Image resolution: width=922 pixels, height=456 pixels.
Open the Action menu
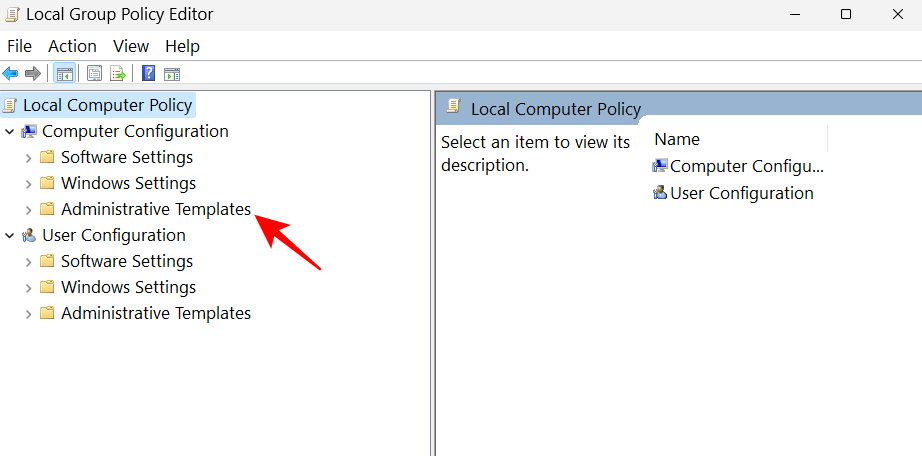(72, 46)
